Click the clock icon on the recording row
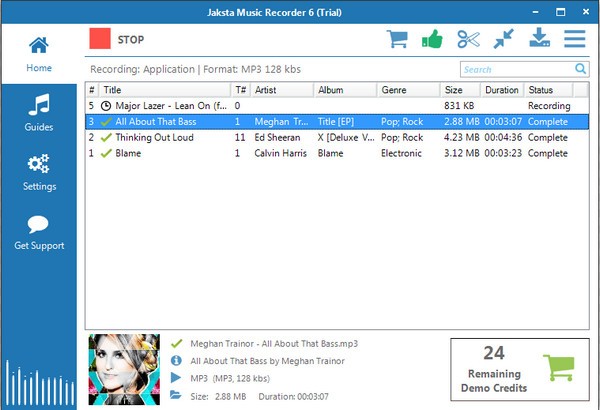This screenshot has width=600, height=410. [x=106, y=106]
